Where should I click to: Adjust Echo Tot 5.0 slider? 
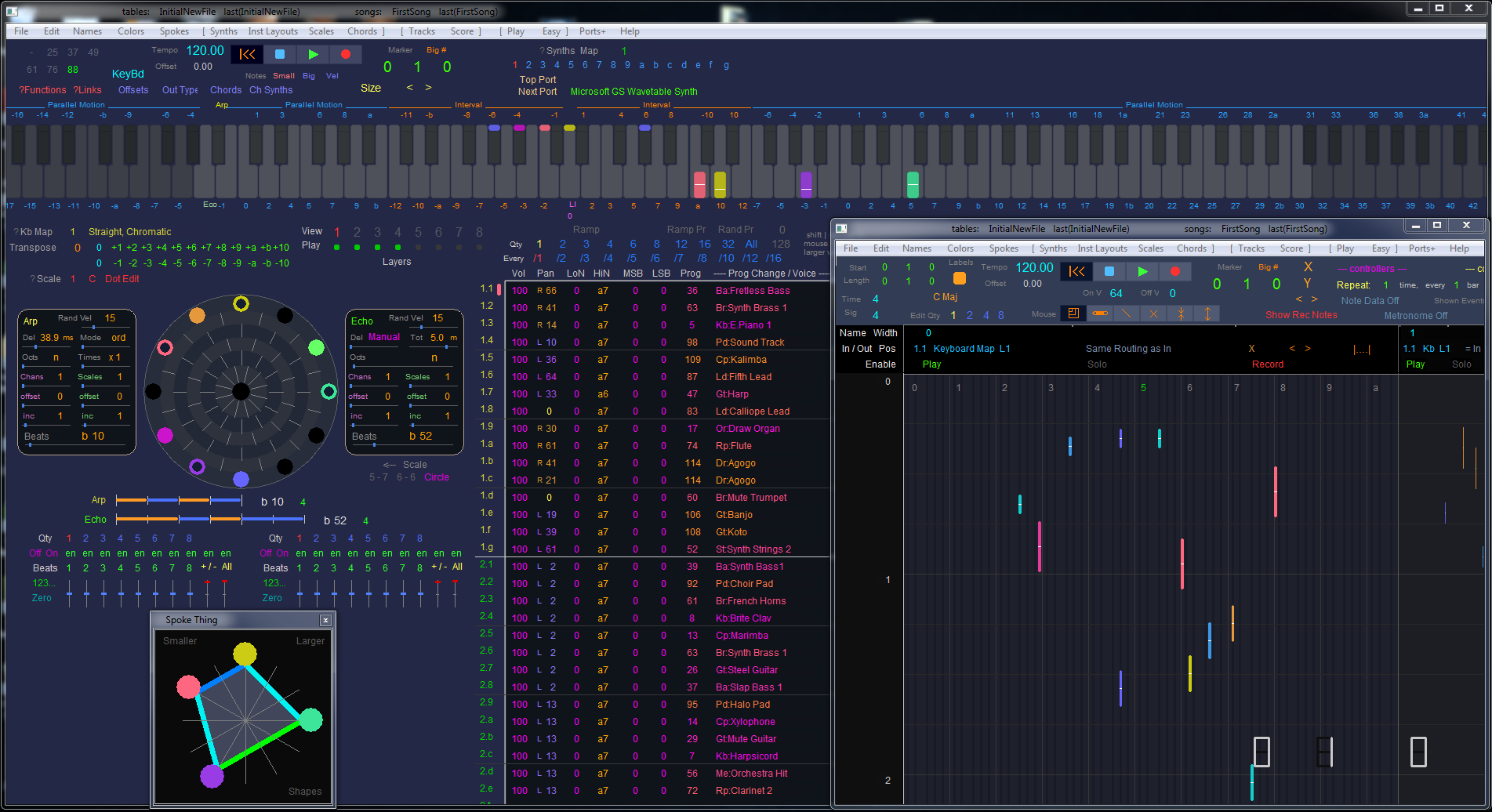click(x=434, y=346)
